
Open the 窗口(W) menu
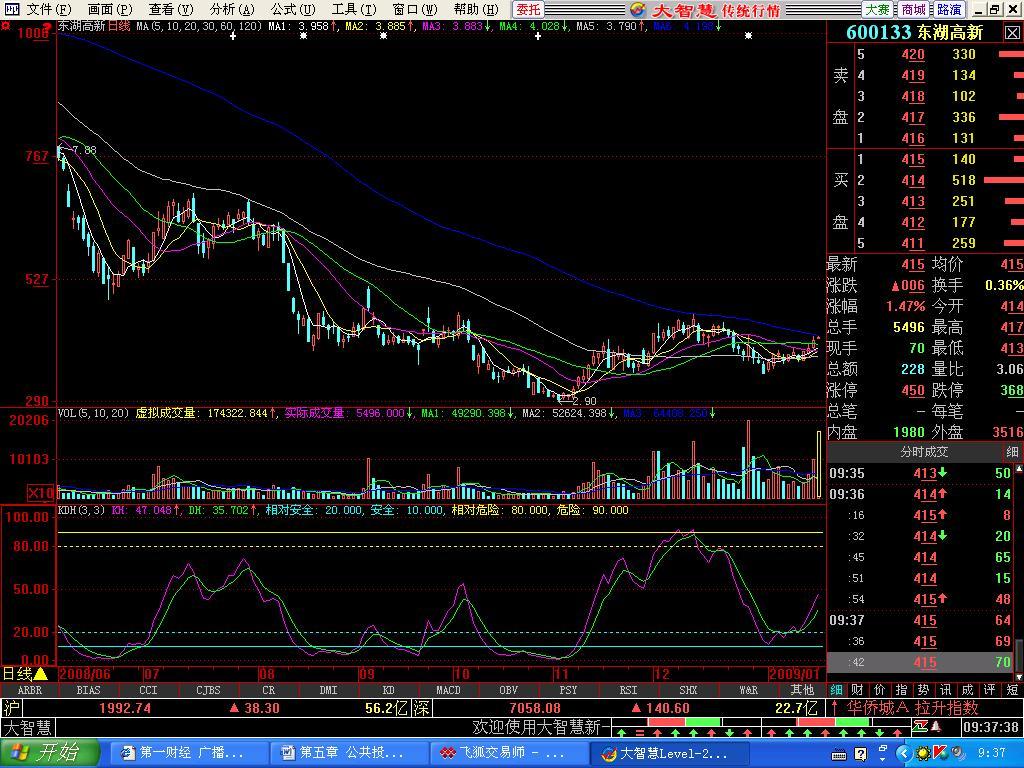pos(415,9)
